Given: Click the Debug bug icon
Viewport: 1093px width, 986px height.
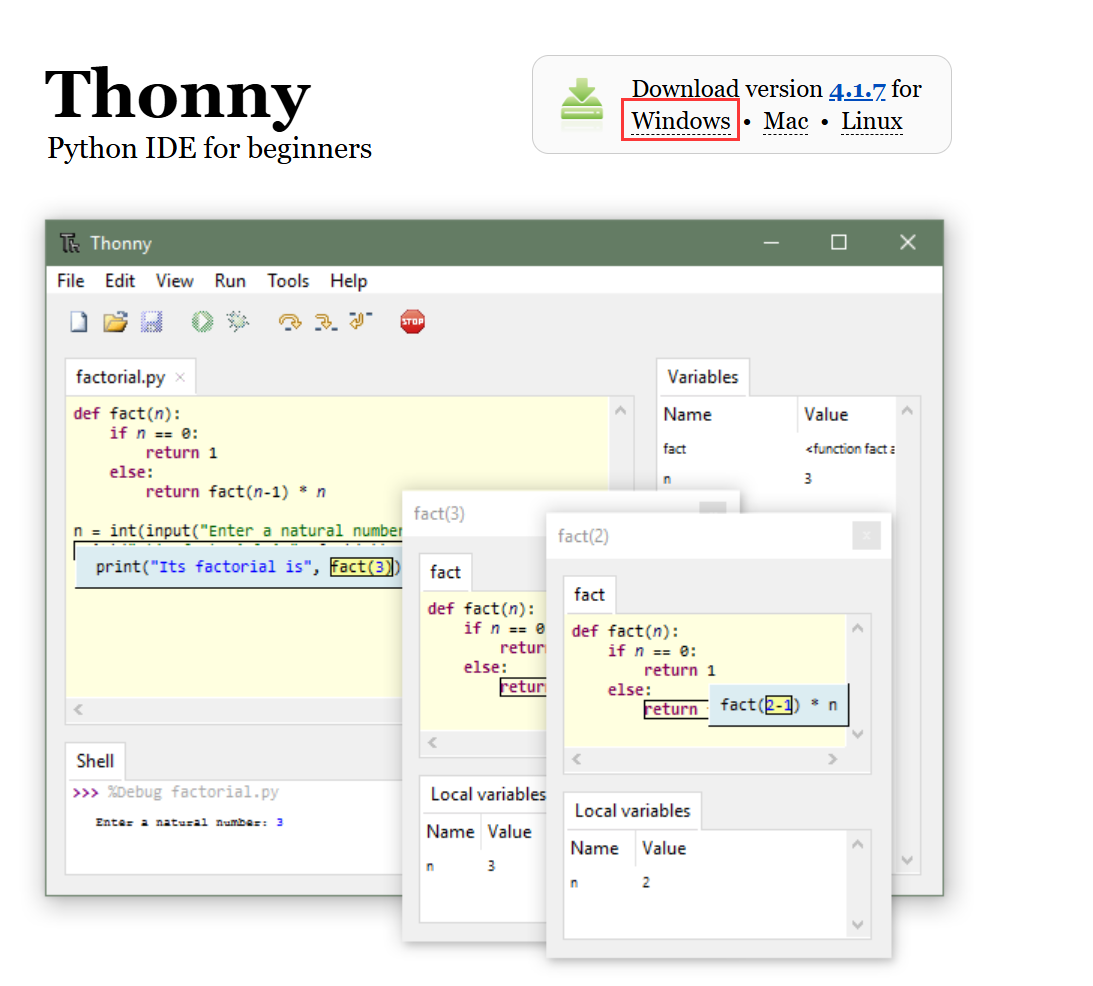Looking at the screenshot, I should point(238,321).
